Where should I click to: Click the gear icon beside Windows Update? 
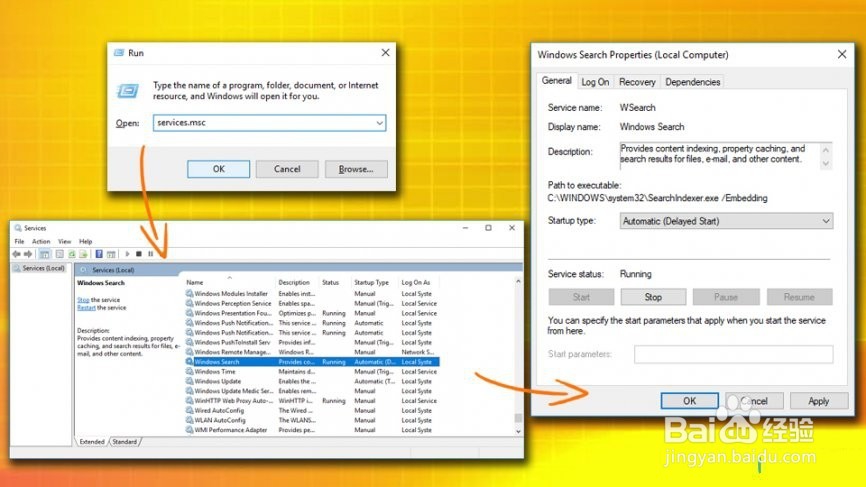coord(189,381)
